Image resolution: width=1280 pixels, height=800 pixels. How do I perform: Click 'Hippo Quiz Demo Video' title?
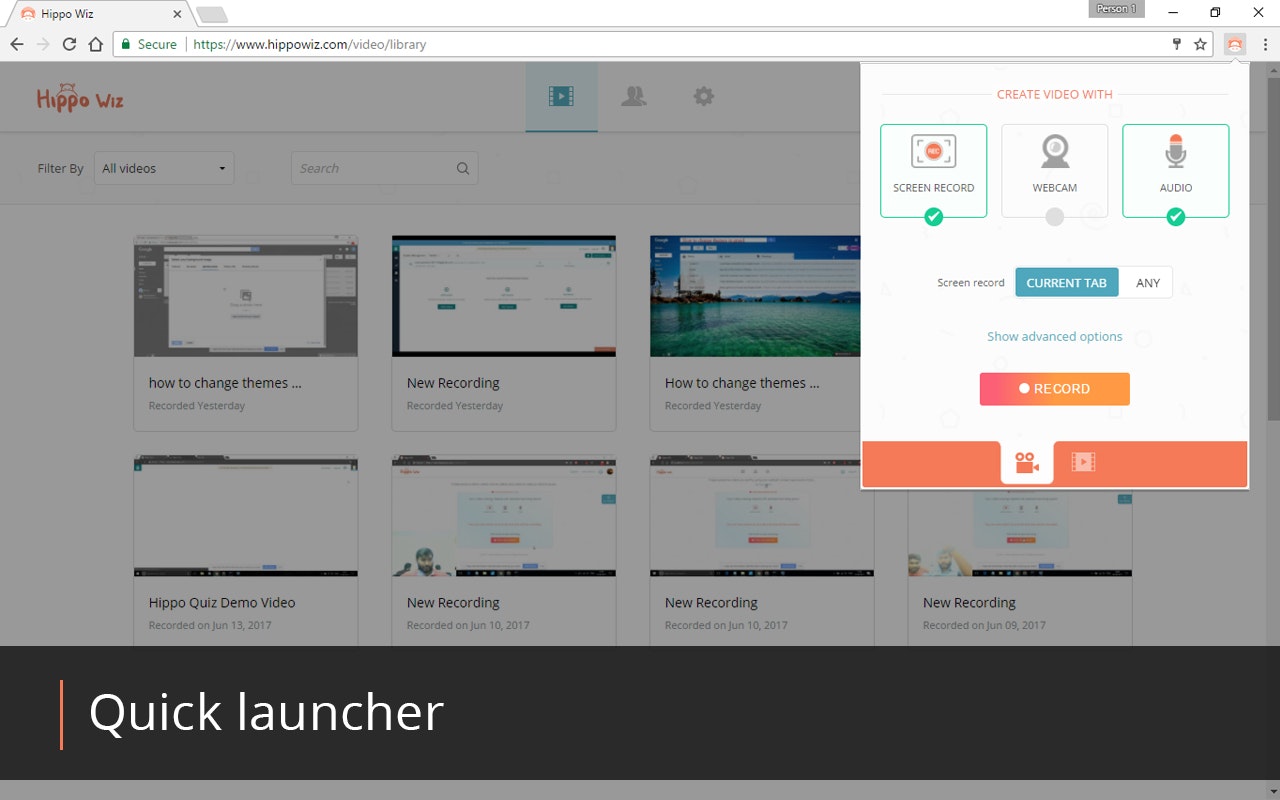(222, 602)
